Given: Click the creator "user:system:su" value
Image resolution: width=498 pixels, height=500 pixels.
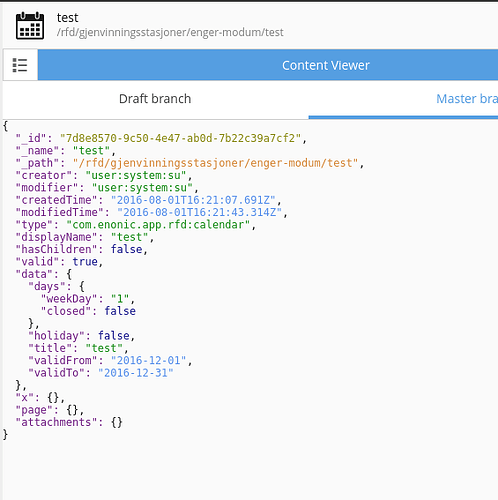Looking at the screenshot, I should pos(136,175).
